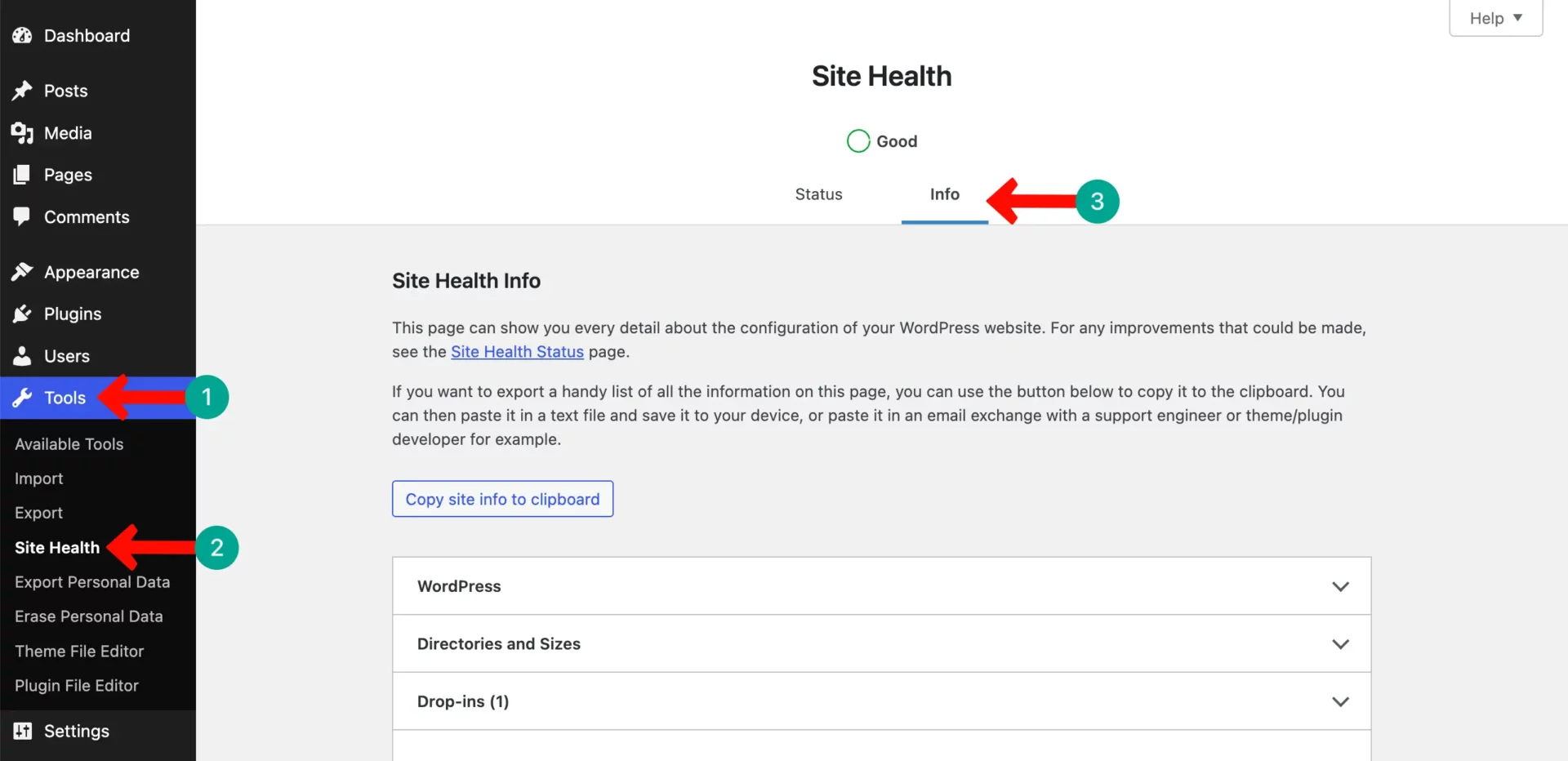Open Settings via the sidebar icon
1568x761 pixels.
point(22,731)
